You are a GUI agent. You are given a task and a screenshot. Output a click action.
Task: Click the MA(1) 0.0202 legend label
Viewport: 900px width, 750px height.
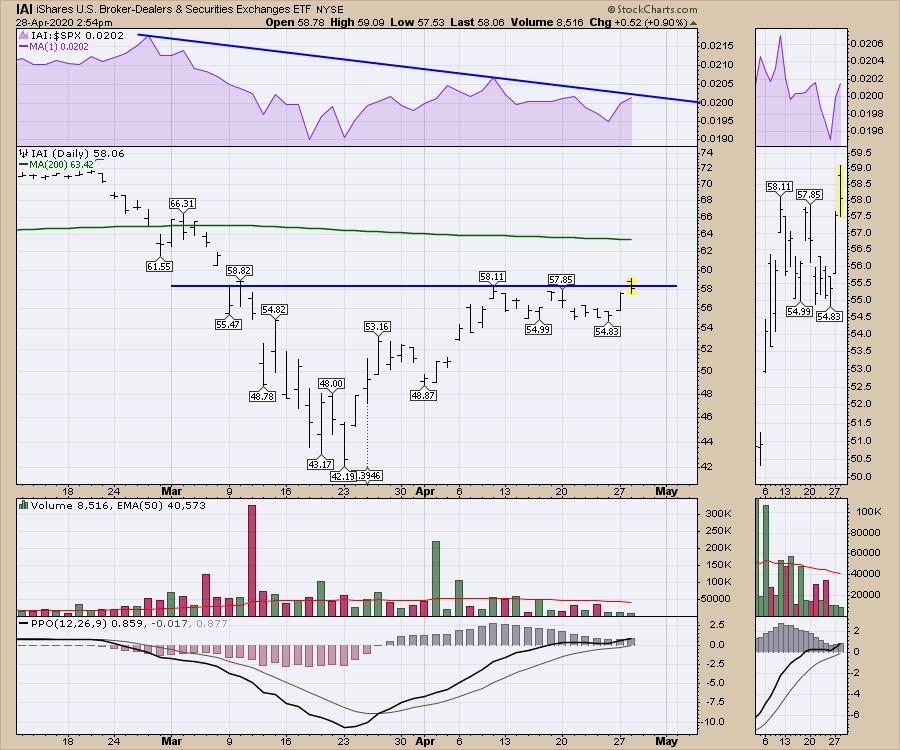(x=59, y=47)
